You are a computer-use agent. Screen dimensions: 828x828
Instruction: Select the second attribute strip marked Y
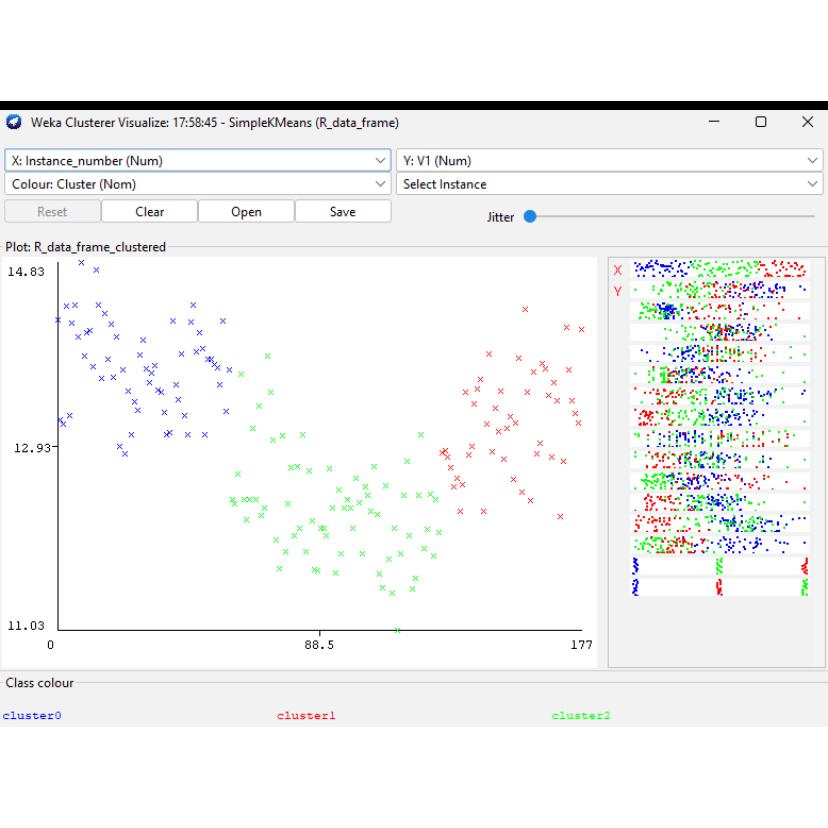[x=720, y=290]
